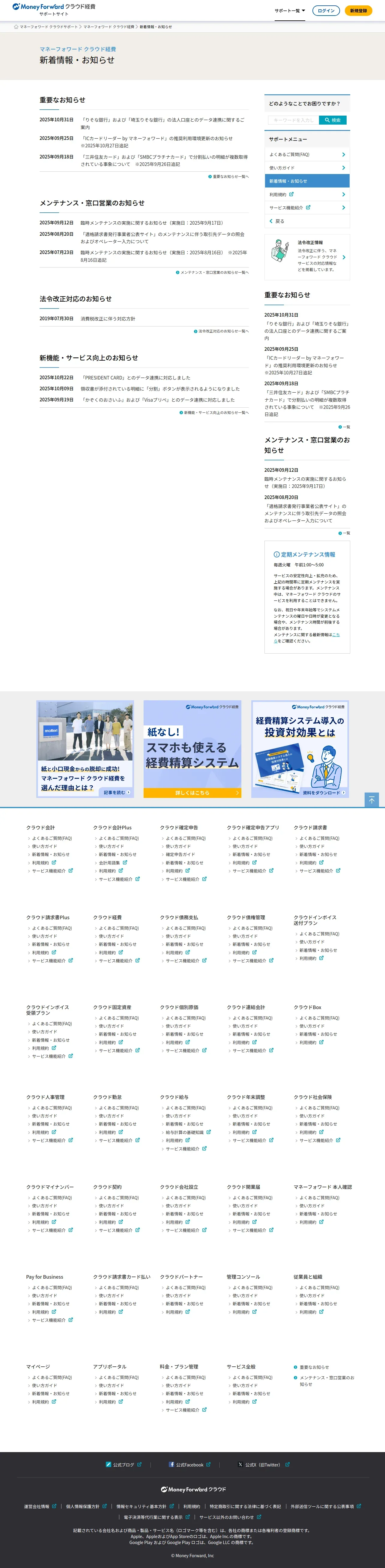Open breadcrumb link マネーフォワード クラウド経費
Viewport: 385px width, 1568px height.
tap(109, 27)
